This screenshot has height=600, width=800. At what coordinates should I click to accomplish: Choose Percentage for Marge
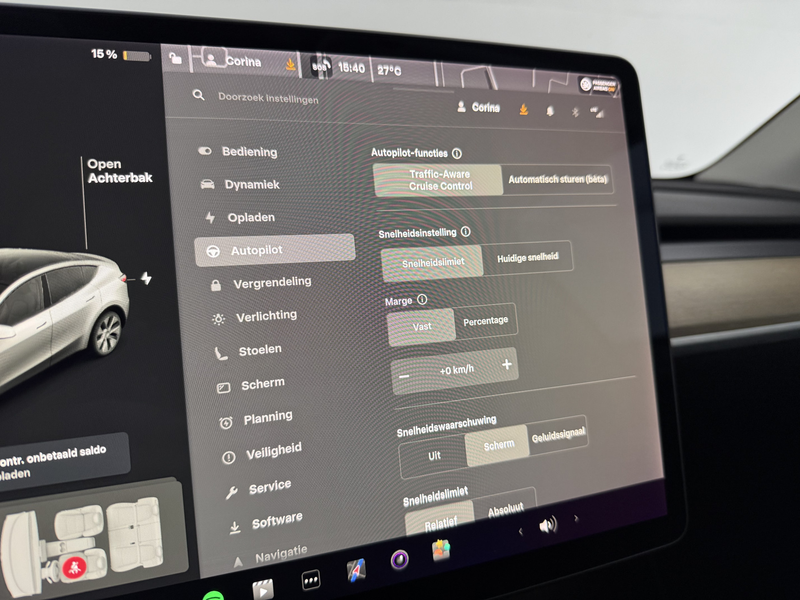pyautogui.click(x=485, y=321)
